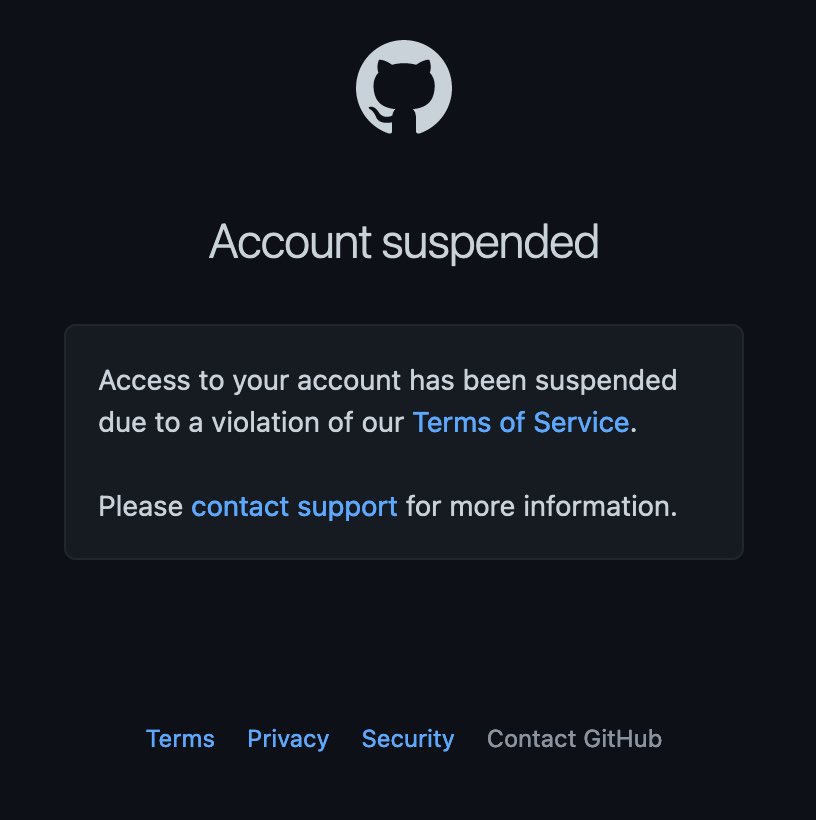Click the word violation in the message

click(258, 422)
